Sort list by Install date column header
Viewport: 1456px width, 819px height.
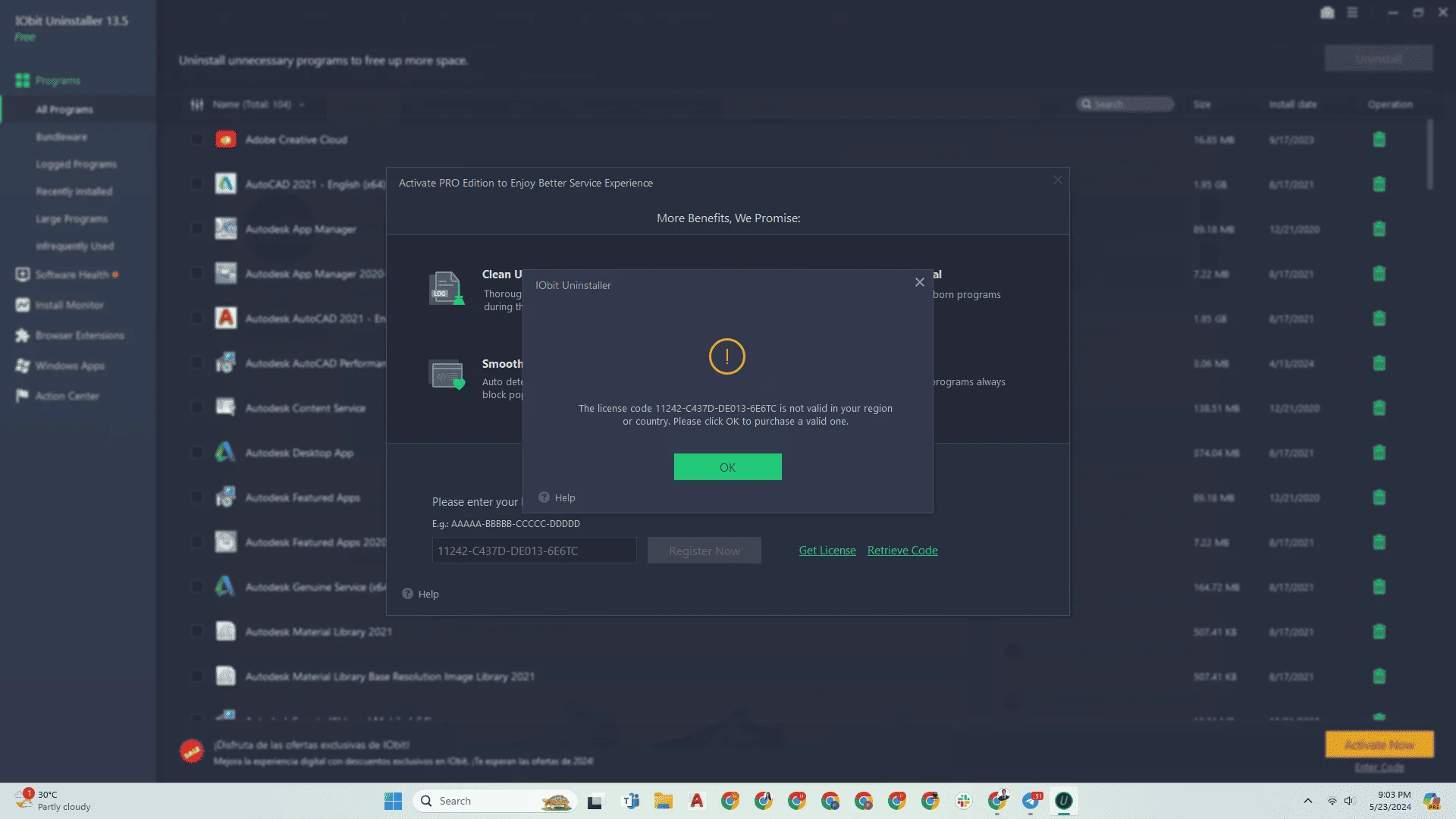click(x=1292, y=105)
